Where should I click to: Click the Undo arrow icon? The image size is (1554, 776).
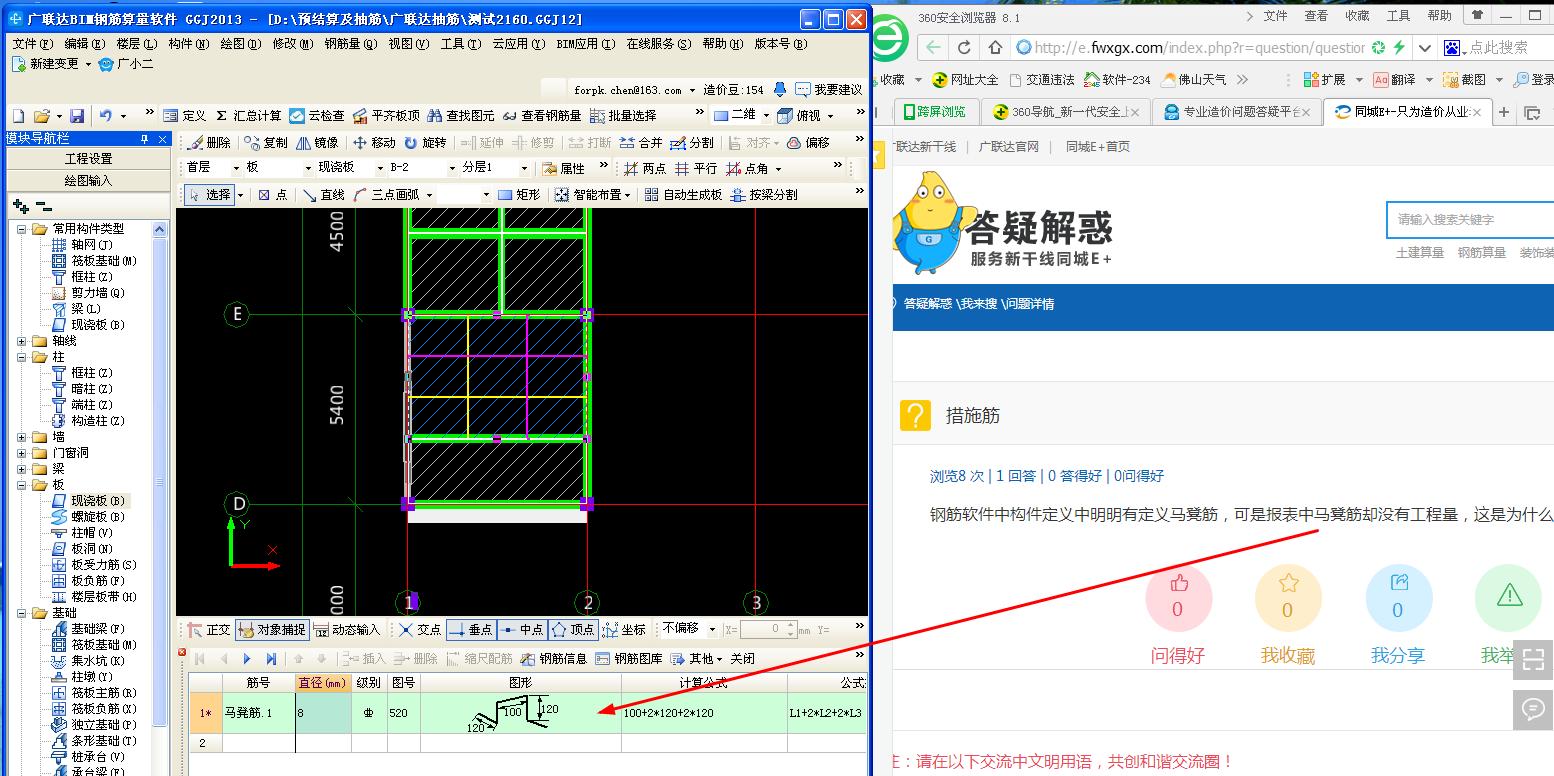coord(106,116)
